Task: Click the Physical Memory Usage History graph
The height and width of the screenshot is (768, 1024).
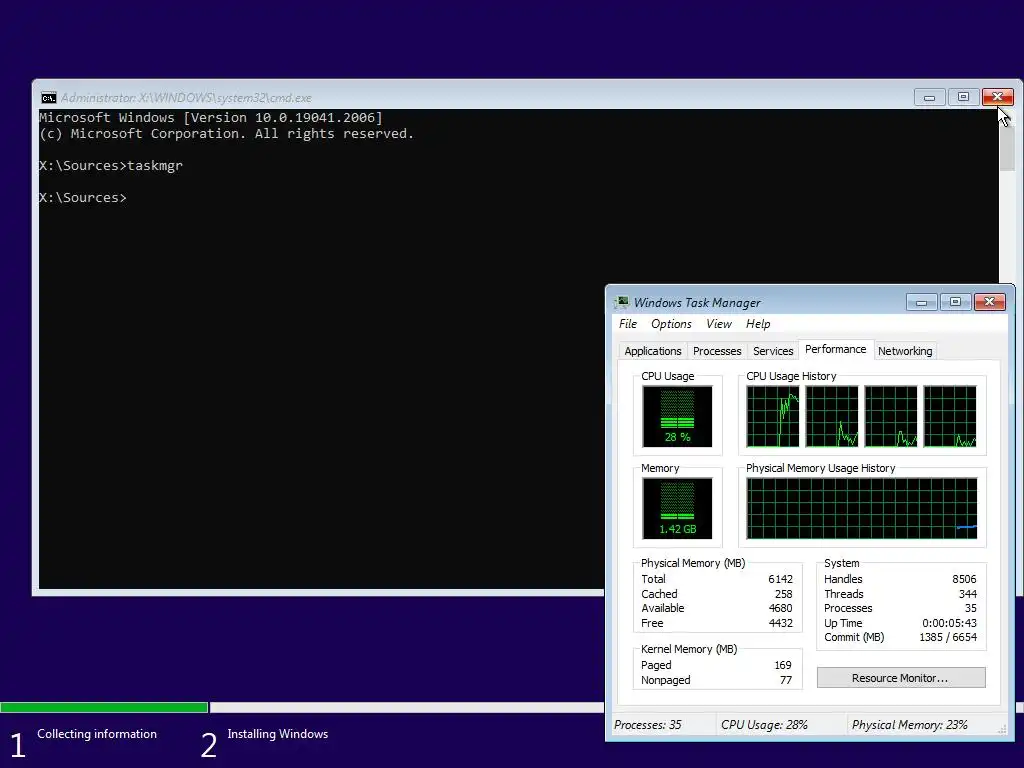Action: click(x=862, y=508)
